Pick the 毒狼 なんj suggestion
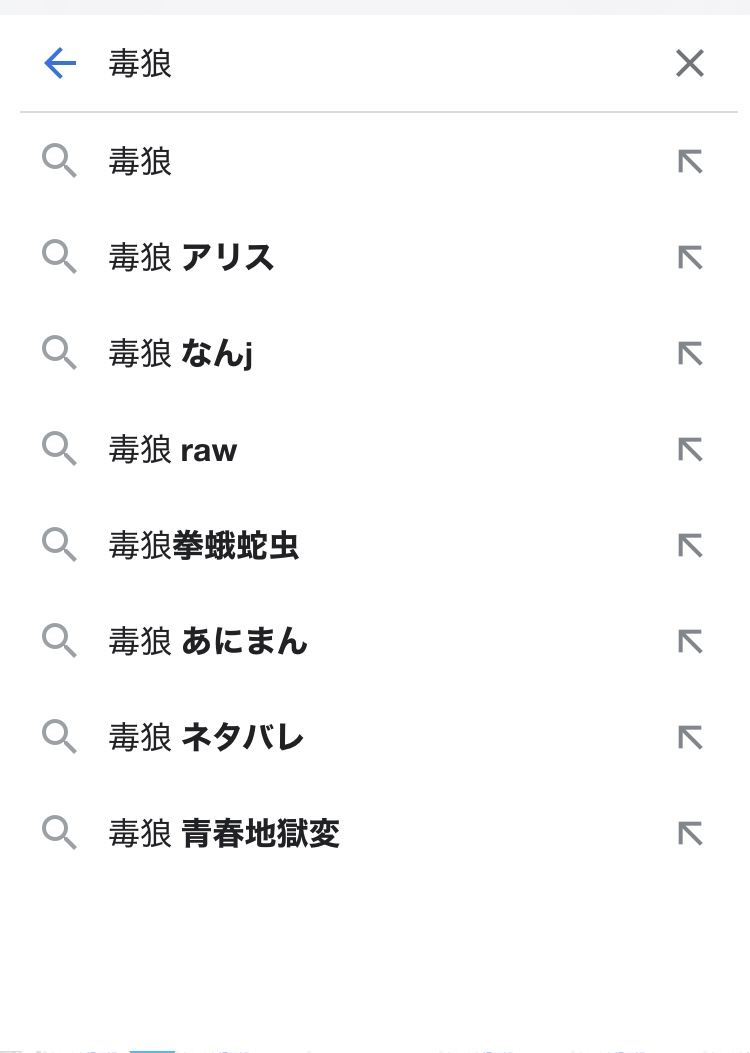750x1053 pixels. (x=181, y=354)
